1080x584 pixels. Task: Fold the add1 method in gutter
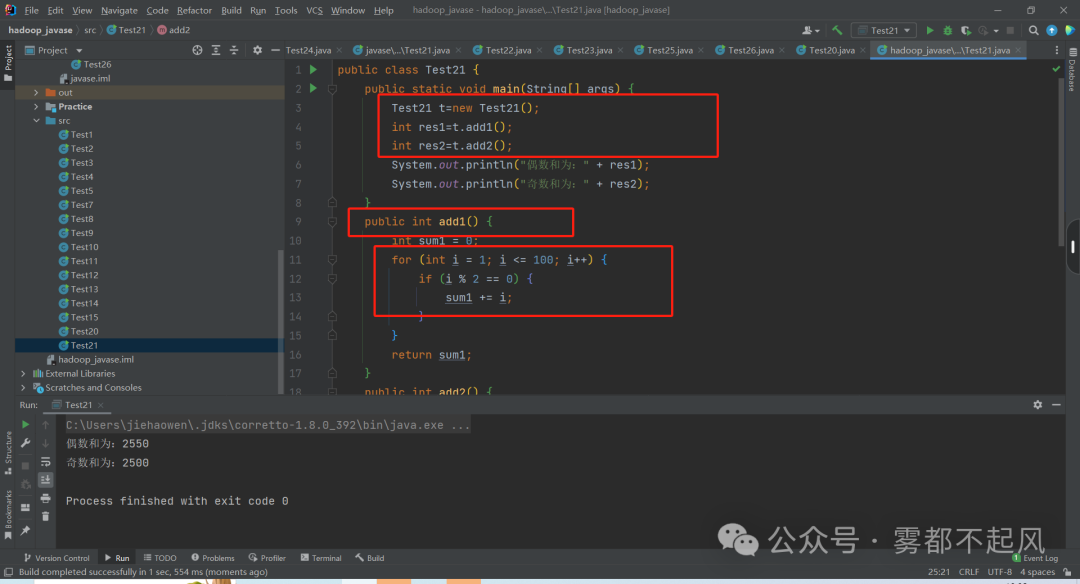click(332, 222)
